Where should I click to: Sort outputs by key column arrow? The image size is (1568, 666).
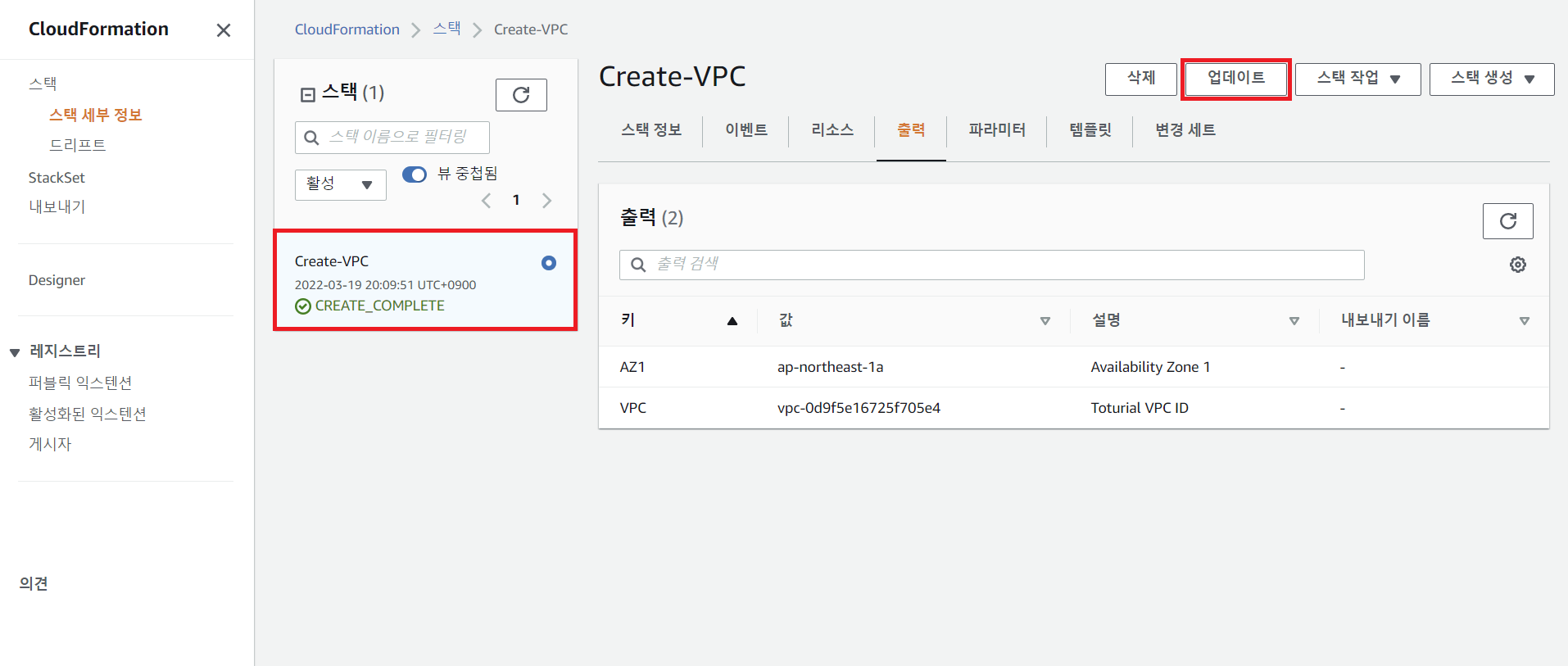[x=732, y=321]
